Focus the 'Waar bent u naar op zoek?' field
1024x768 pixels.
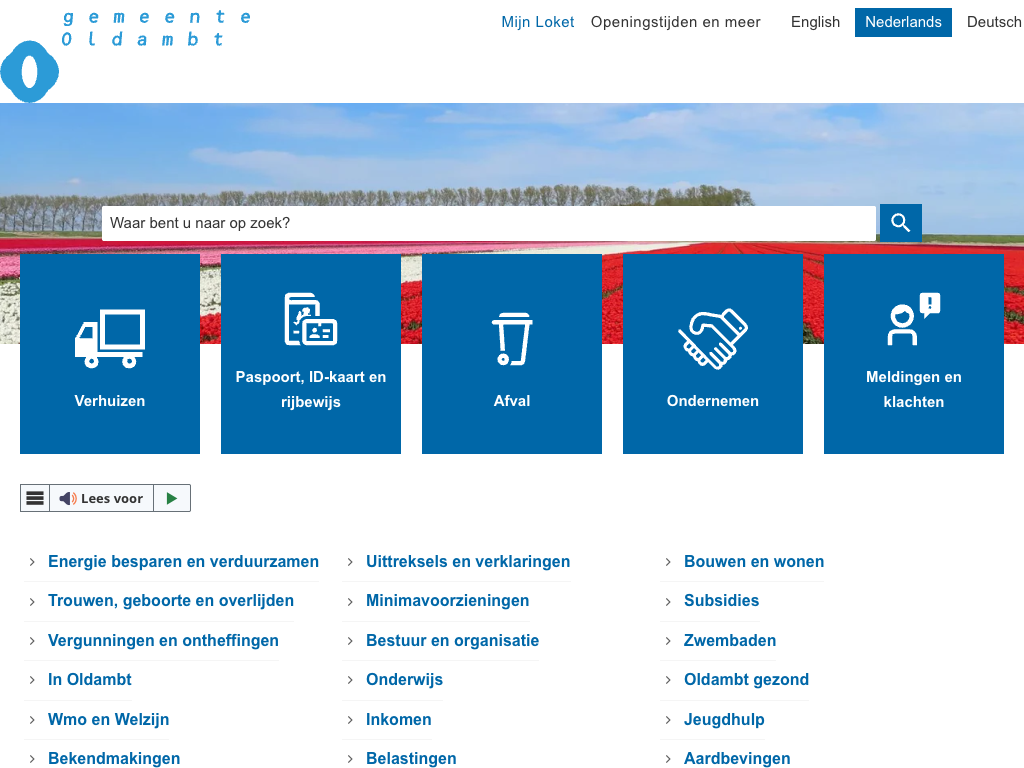pos(488,223)
